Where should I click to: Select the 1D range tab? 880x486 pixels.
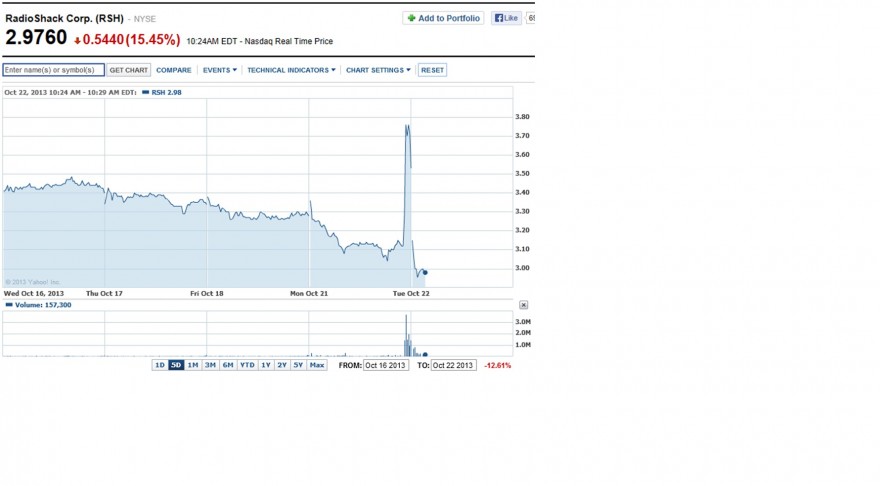click(159, 365)
